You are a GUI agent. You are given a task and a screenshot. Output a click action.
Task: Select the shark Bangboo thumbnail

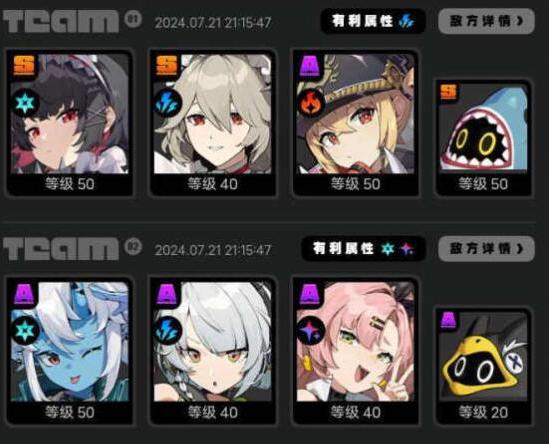point(483,138)
